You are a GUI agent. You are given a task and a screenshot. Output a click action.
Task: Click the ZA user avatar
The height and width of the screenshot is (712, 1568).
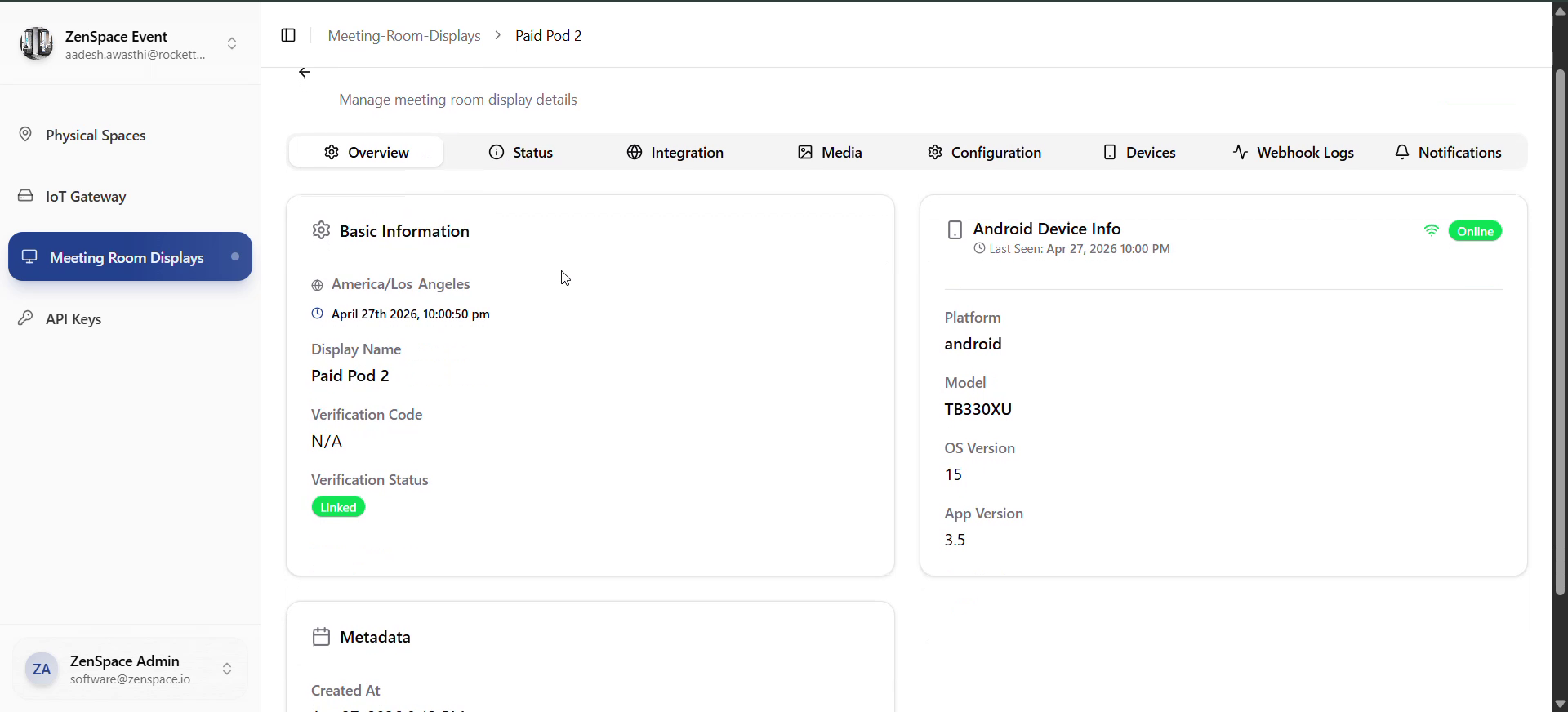(x=42, y=670)
